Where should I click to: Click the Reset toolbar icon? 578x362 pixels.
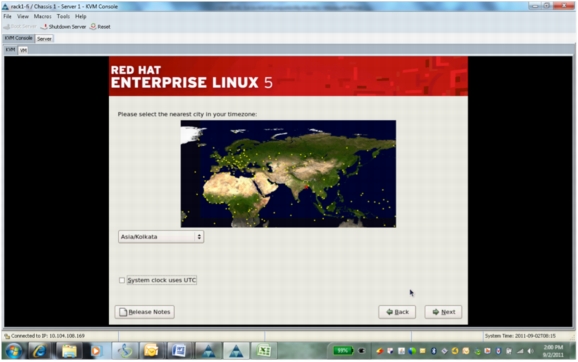tap(93, 27)
